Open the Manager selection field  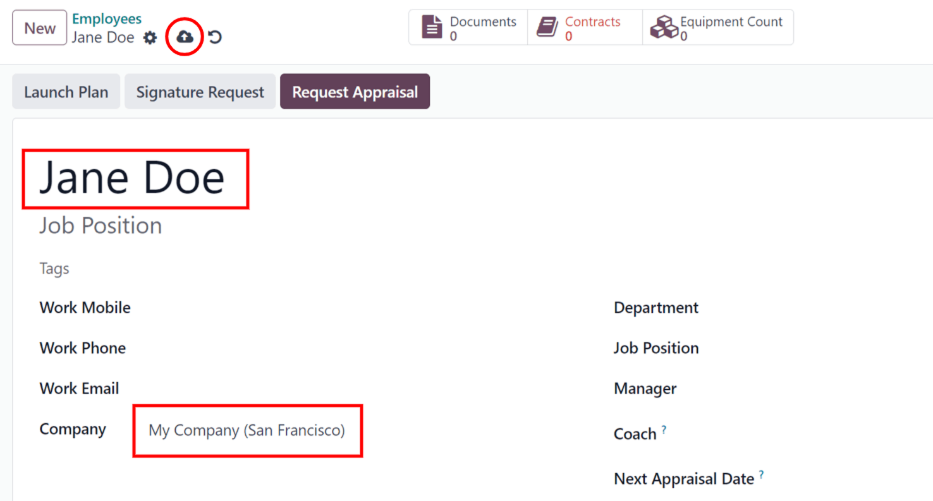coord(820,389)
